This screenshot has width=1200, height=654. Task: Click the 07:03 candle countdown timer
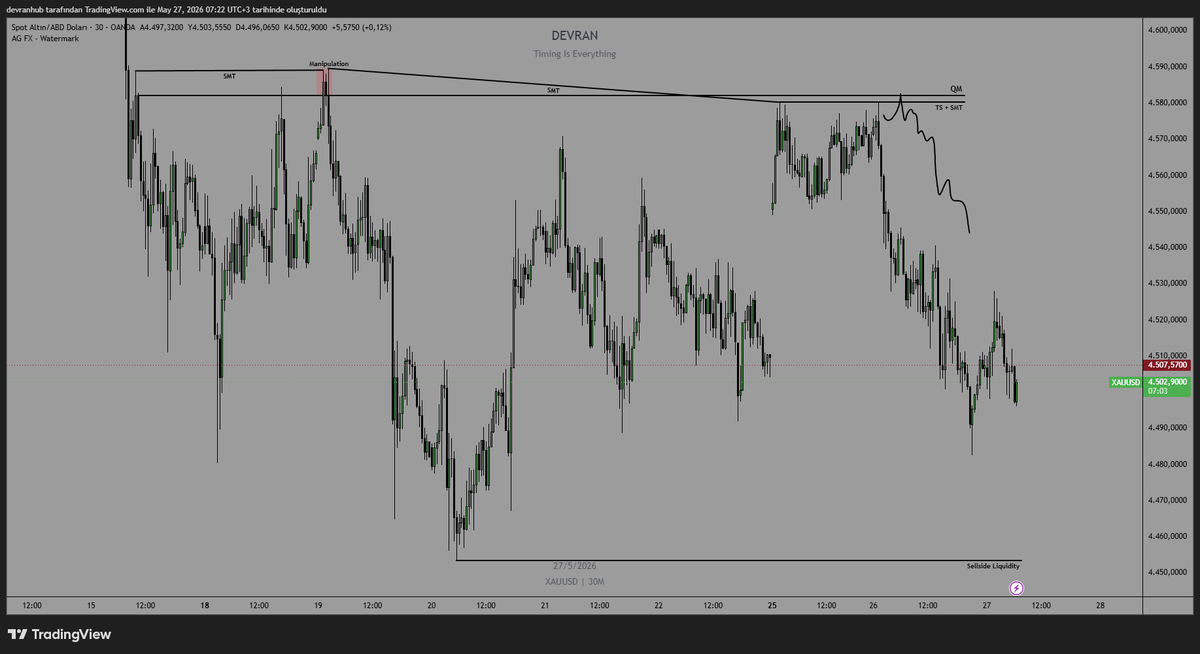pos(1158,392)
